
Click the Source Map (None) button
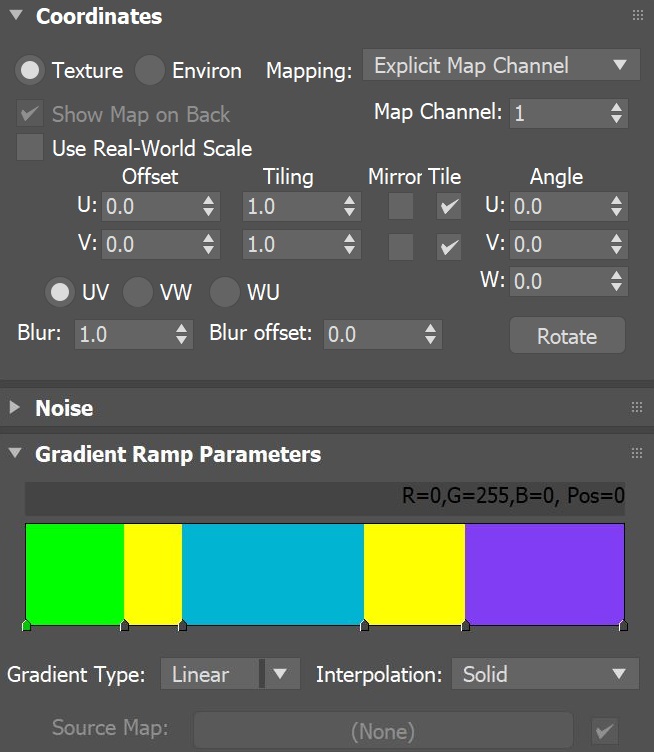coord(383,731)
